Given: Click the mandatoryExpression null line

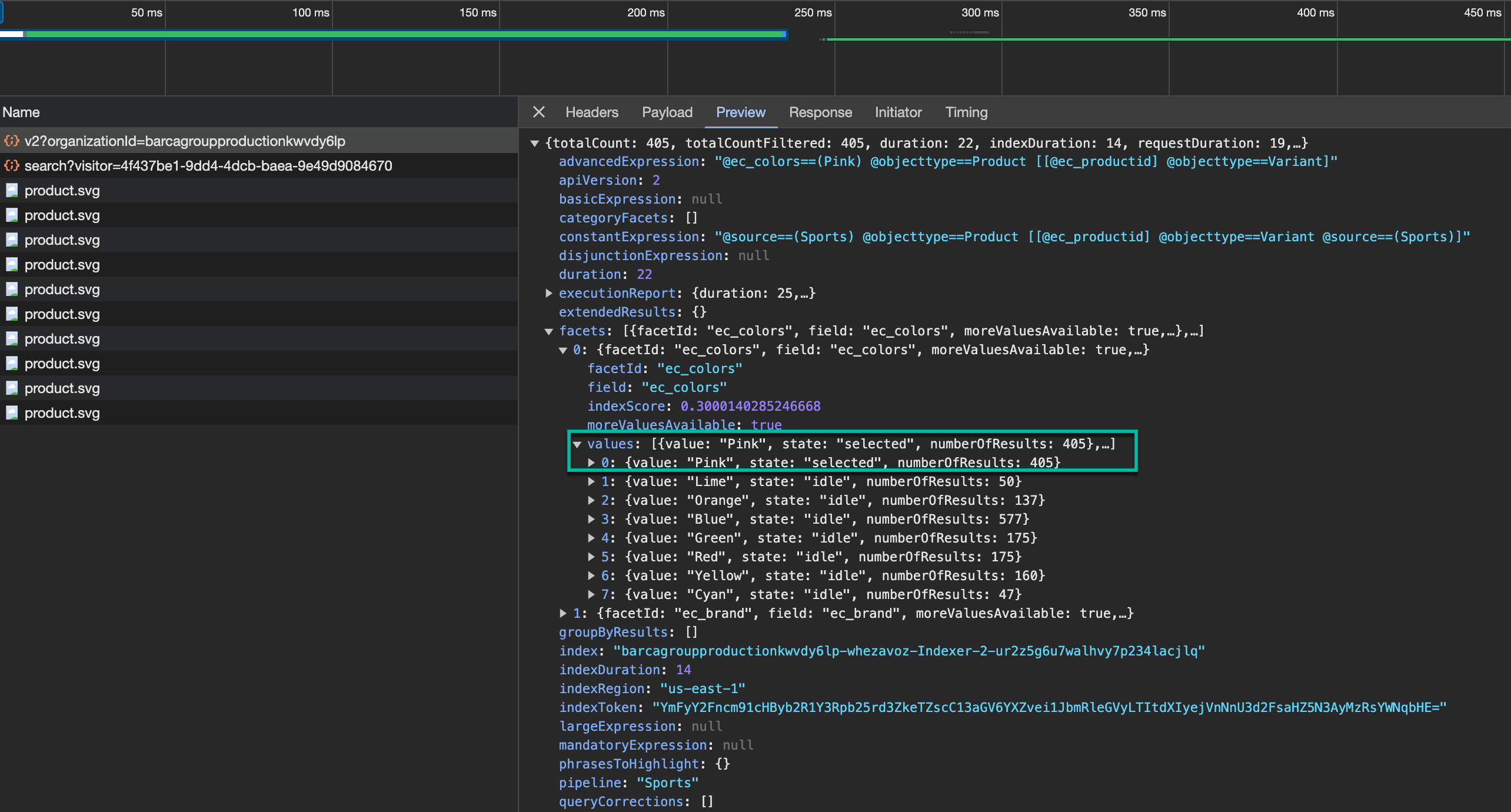Looking at the screenshot, I should coord(656,745).
